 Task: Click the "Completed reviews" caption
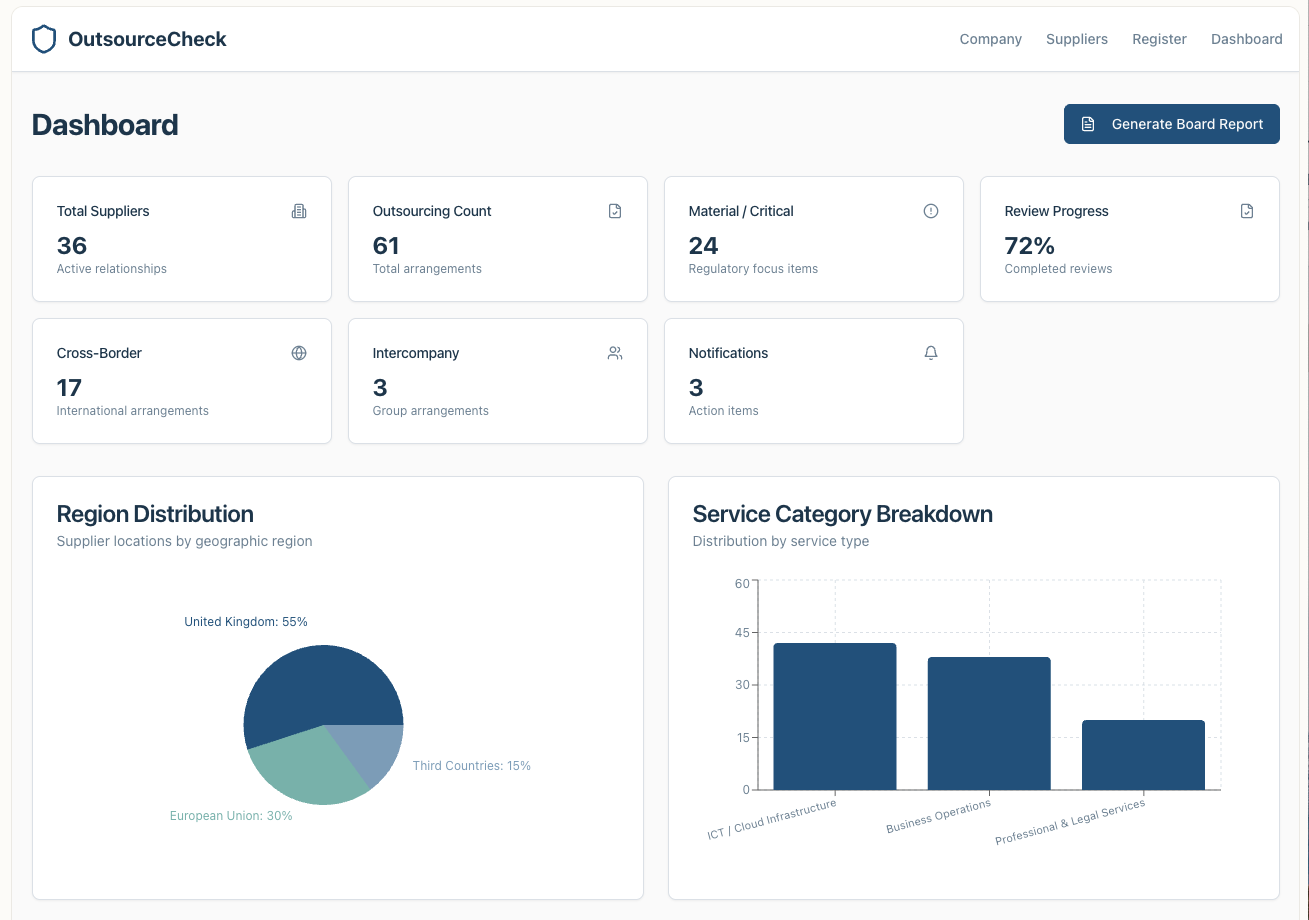pos(1058,269)
